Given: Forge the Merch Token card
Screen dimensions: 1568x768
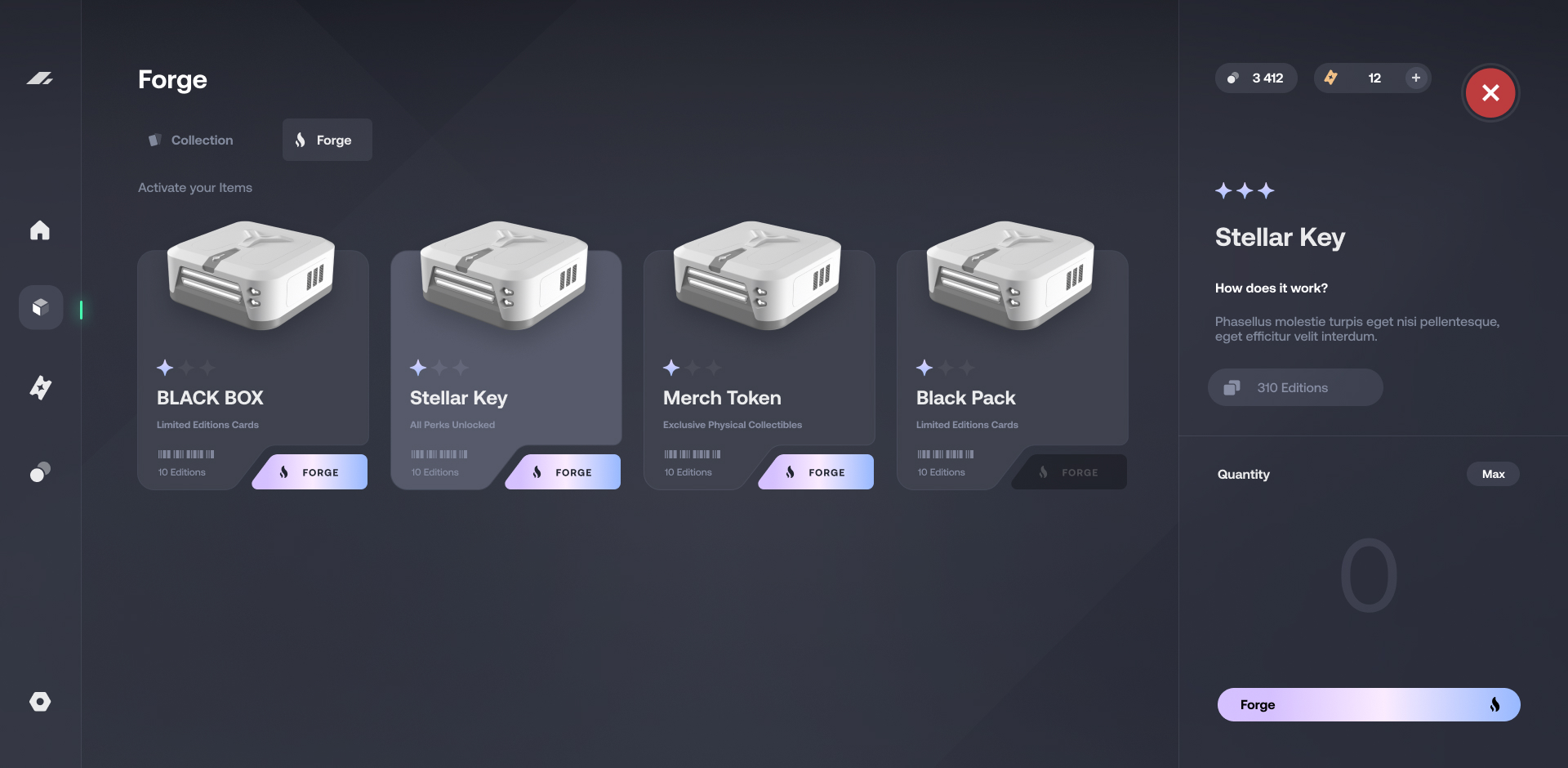Looking at the screenshot, I should pyautogui.click(x=817, y=472).
